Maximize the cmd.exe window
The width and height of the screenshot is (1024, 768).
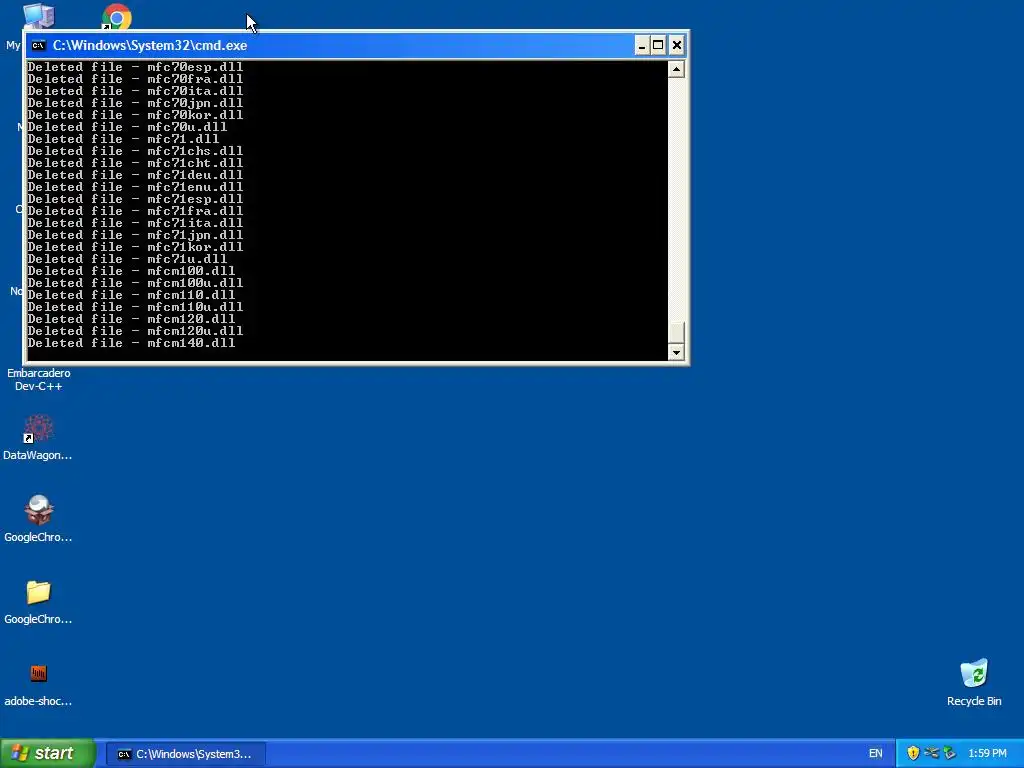tap(658, 45)
